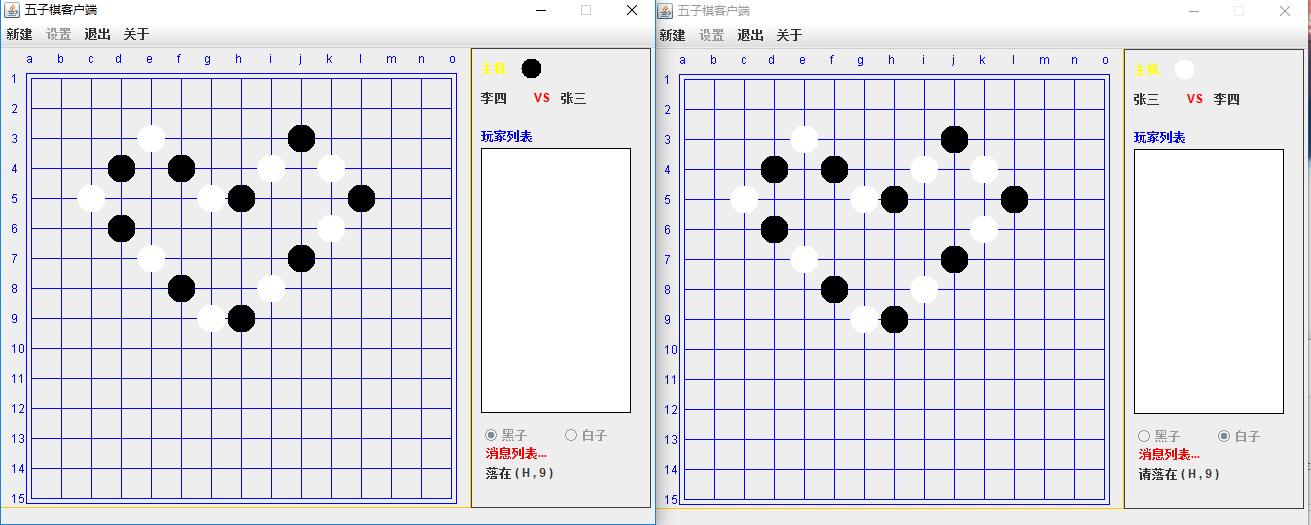Click white stone at c5 on left board

(x=91, y=198)
